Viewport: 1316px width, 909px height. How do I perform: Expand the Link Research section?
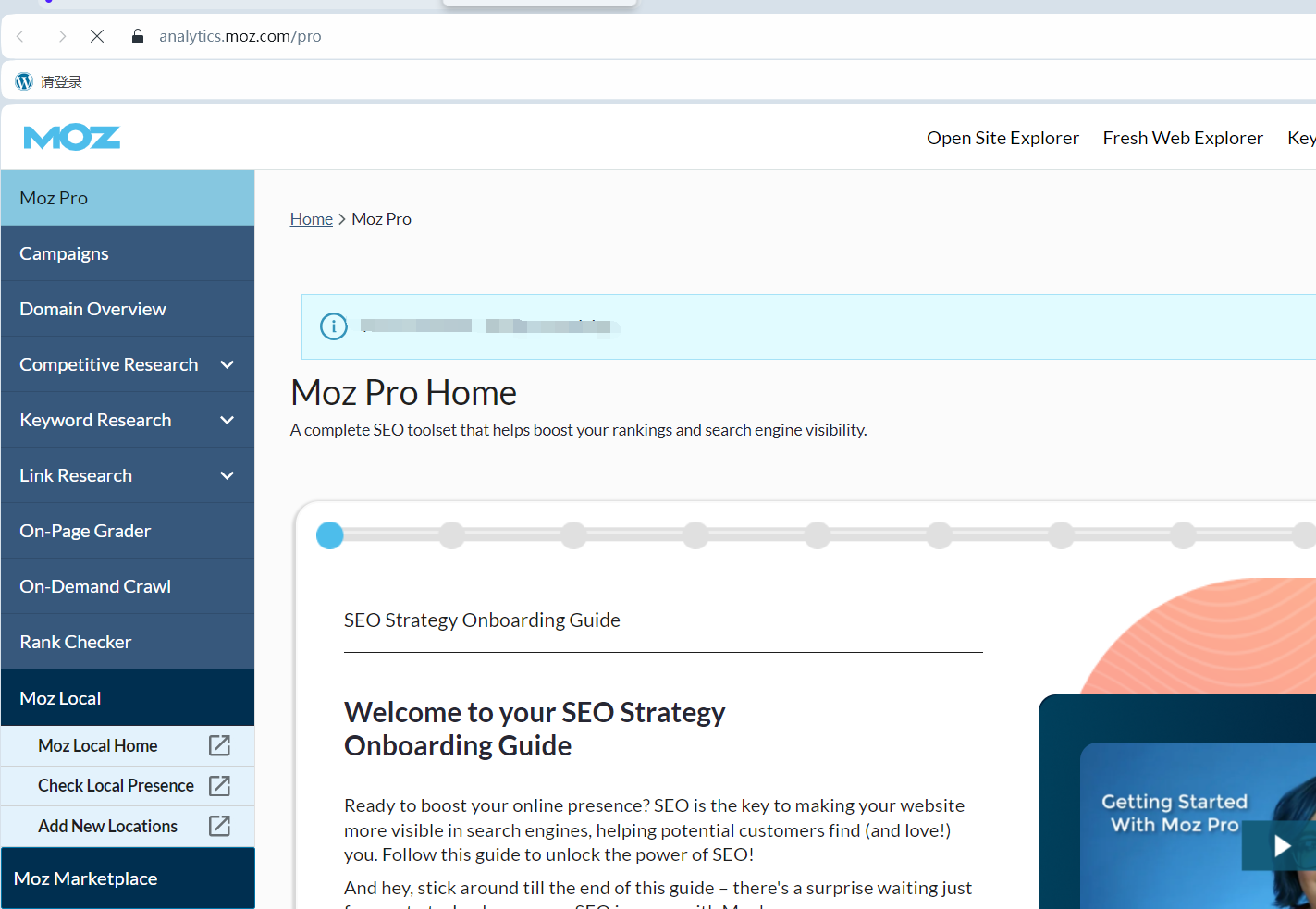click(227, 475)
